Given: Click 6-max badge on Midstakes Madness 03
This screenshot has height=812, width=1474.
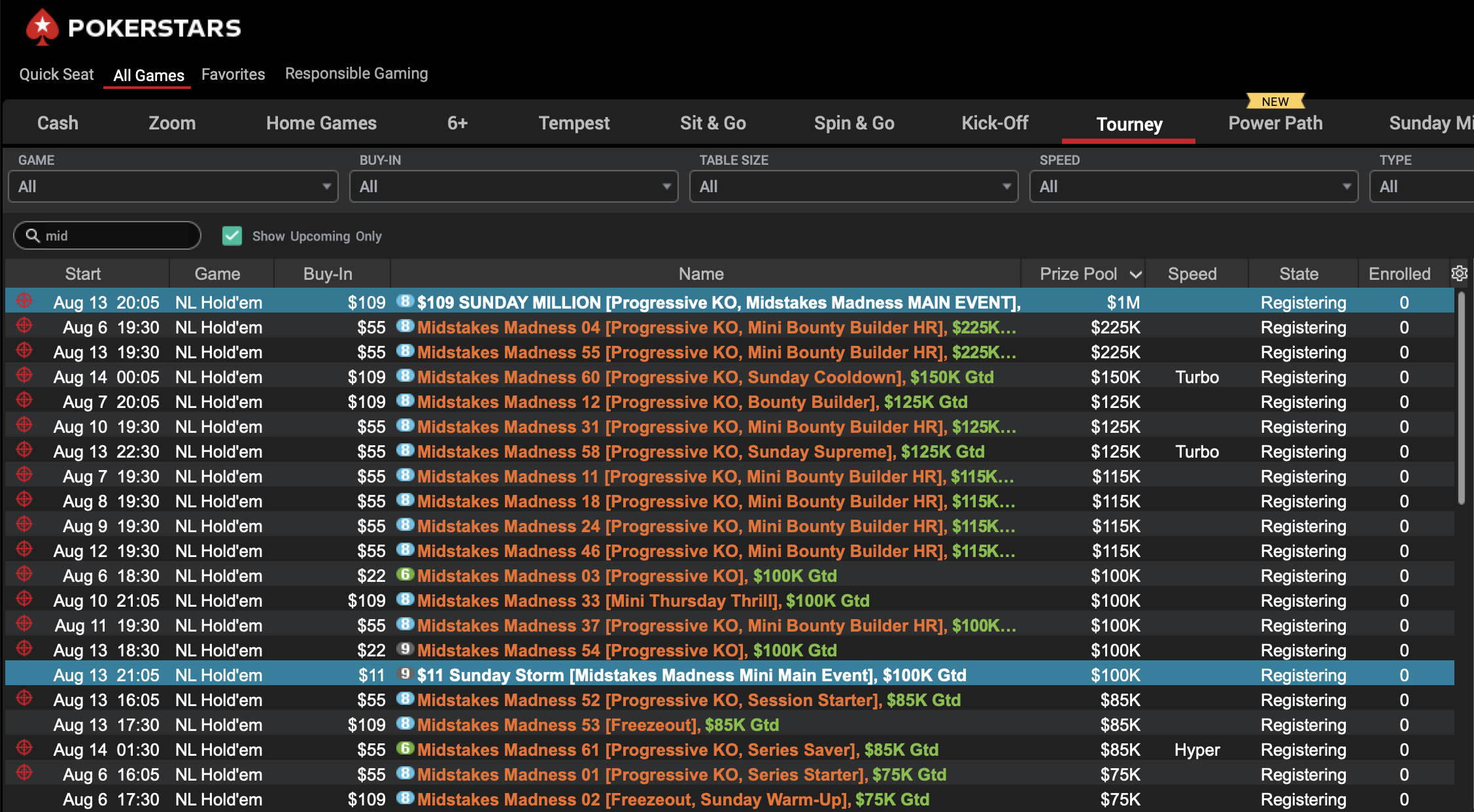Looking at the screenshot, I should click(405, 575).
